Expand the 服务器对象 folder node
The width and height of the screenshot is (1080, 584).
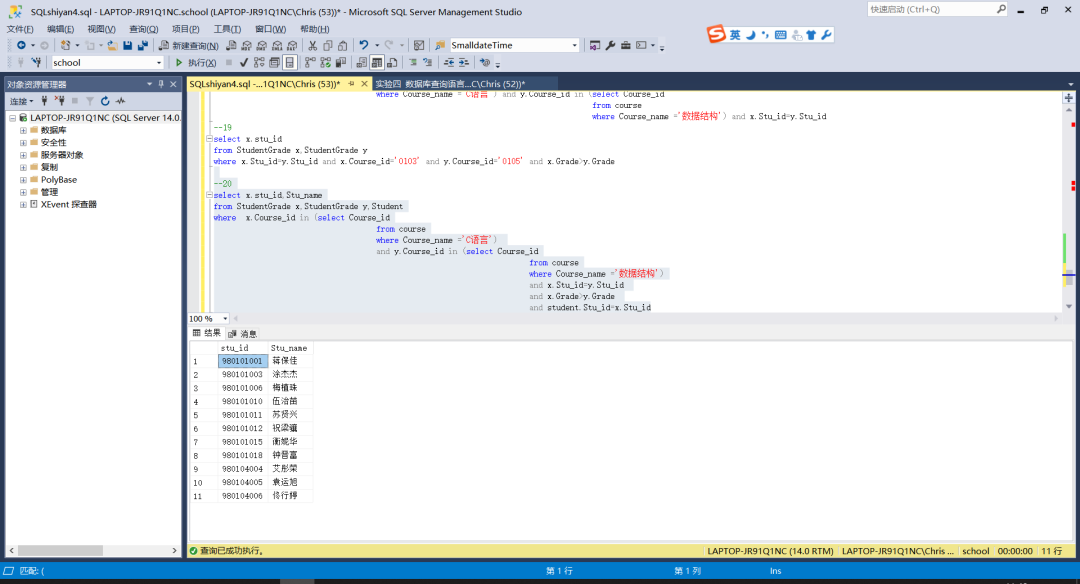[23, 155]
